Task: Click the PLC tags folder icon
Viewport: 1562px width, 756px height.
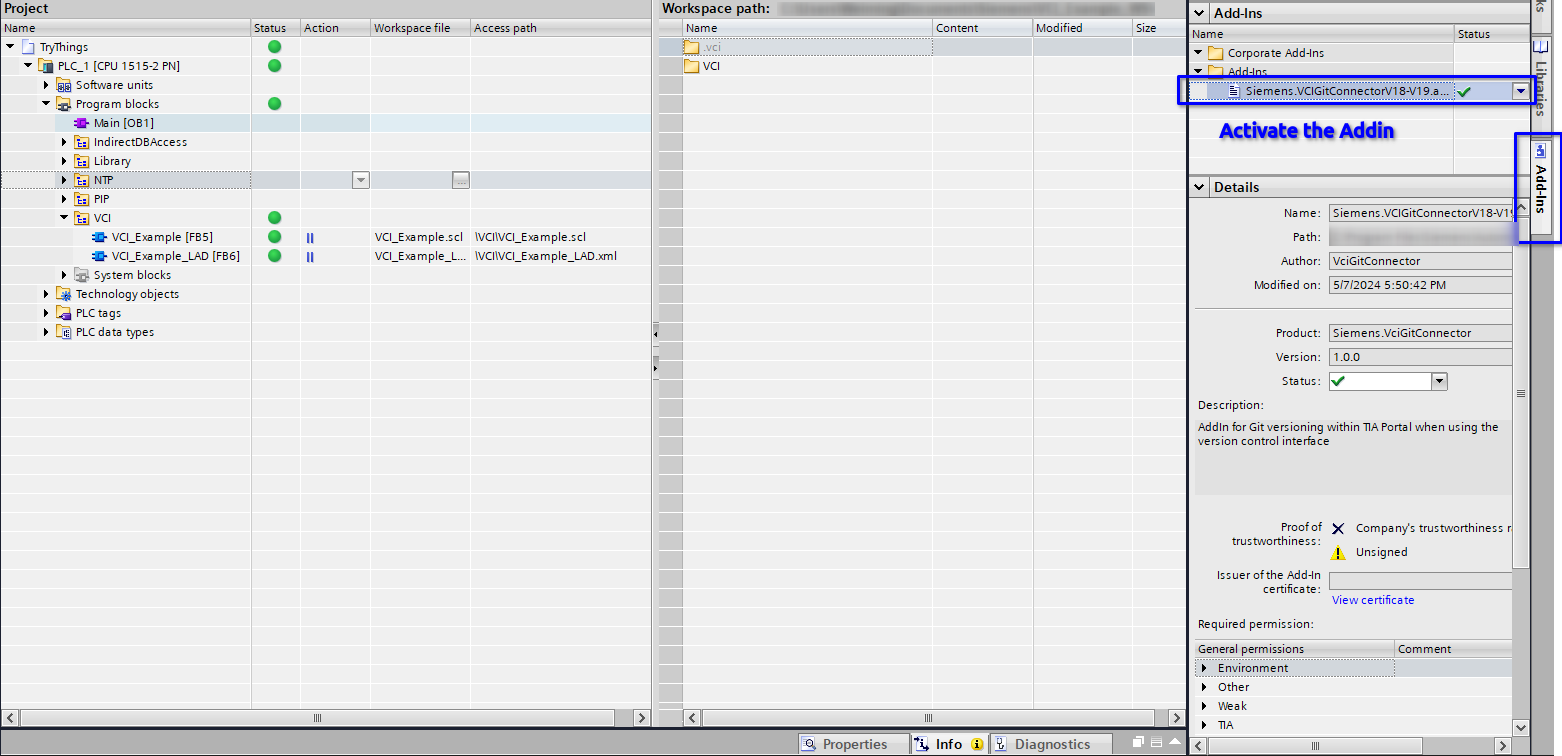Action: [x=64, y=313]
